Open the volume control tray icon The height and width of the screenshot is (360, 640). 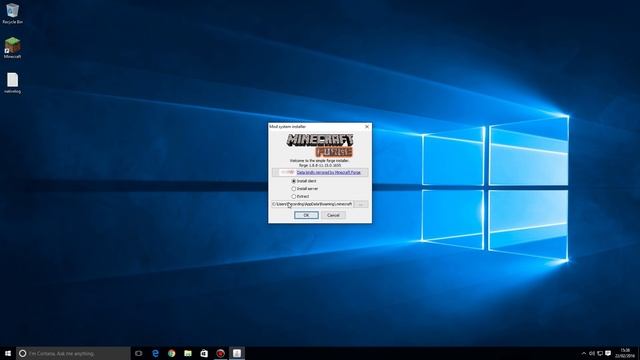[592, 353]
